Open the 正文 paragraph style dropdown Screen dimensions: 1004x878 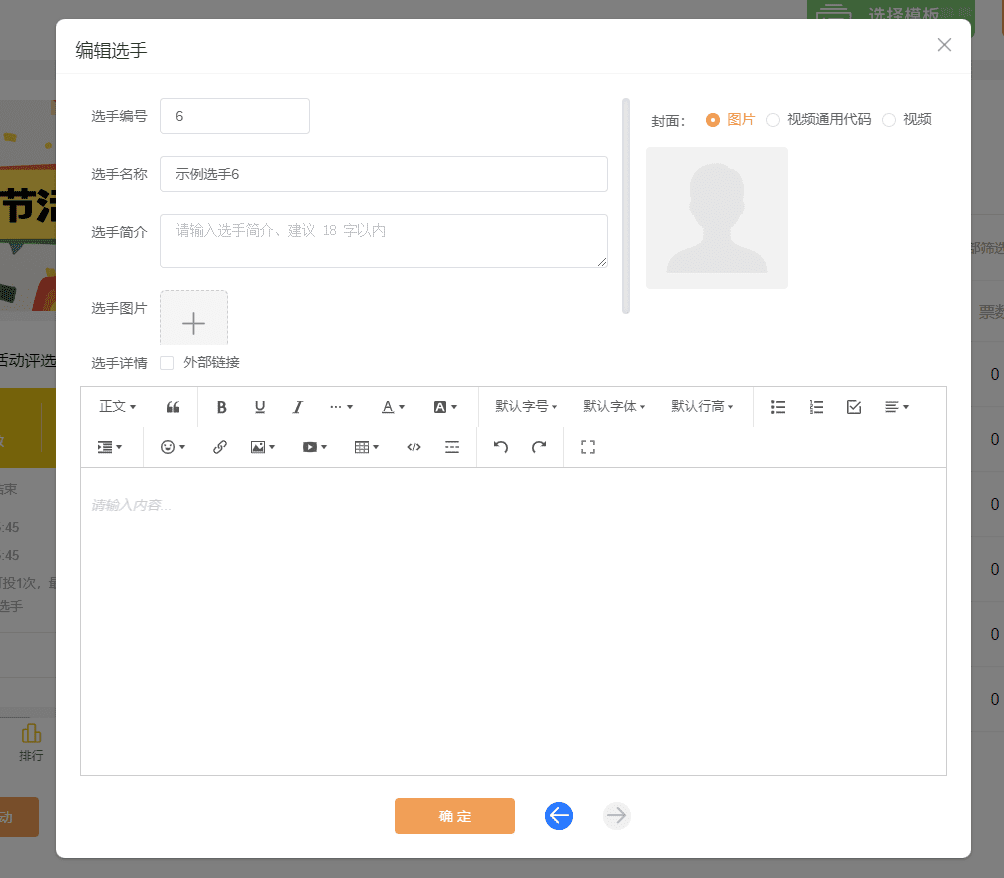pyautogui.click(x=116, y=406)
